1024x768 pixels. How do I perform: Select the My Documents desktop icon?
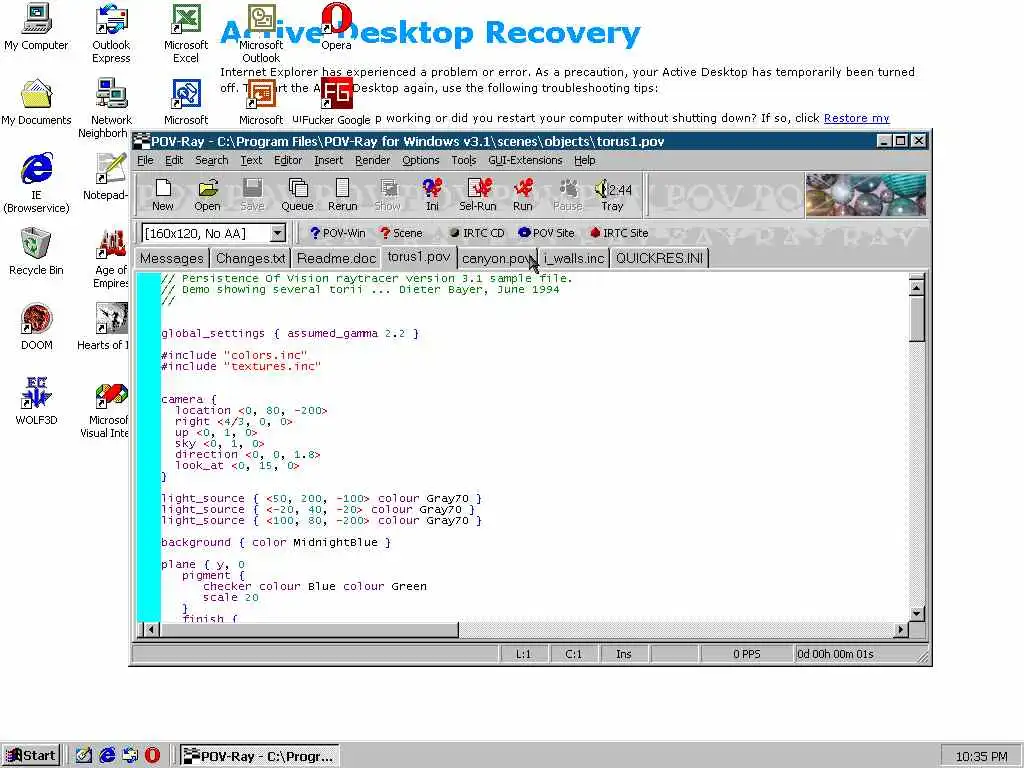click(x=36, y=103)
